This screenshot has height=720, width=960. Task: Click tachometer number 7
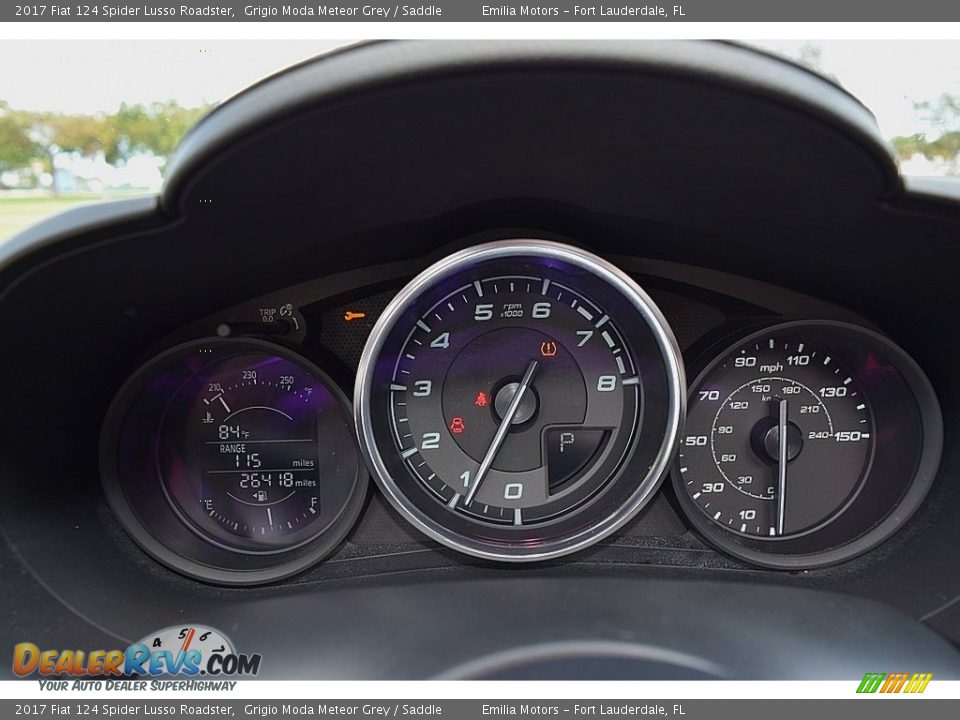[x=585, y=338]
